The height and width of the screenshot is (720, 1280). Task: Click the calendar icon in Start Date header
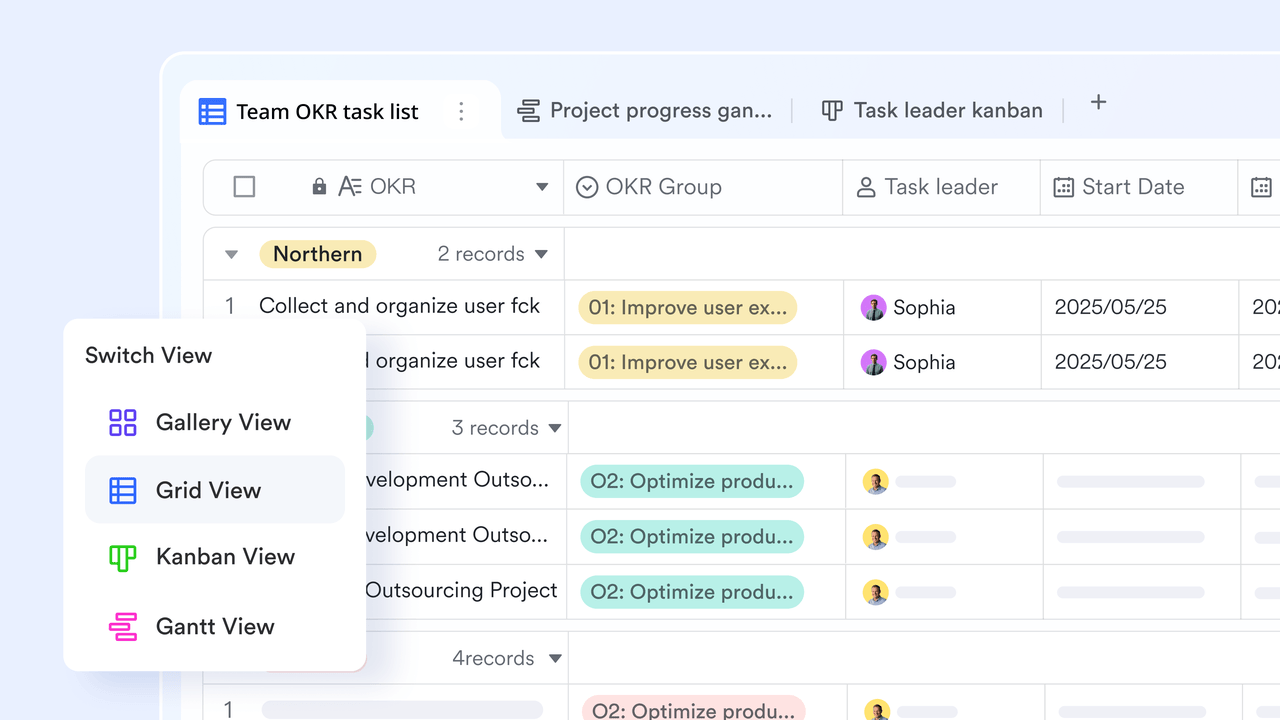tap(1064, 187)
